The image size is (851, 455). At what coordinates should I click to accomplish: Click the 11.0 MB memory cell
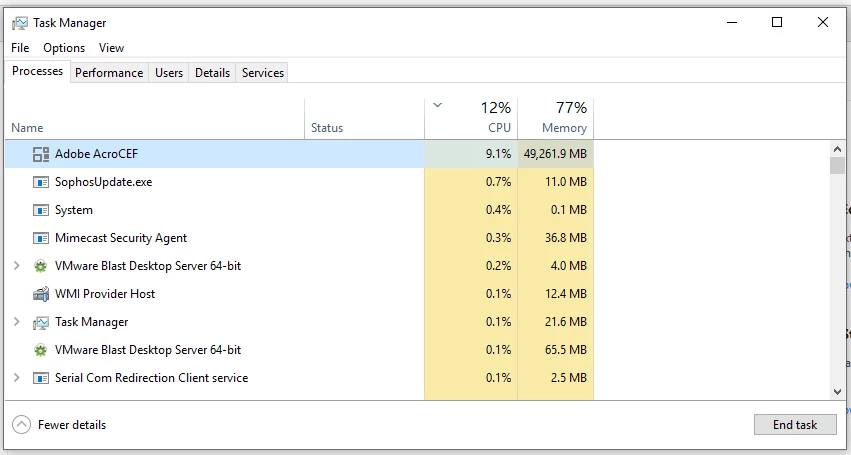coord(555,182)
